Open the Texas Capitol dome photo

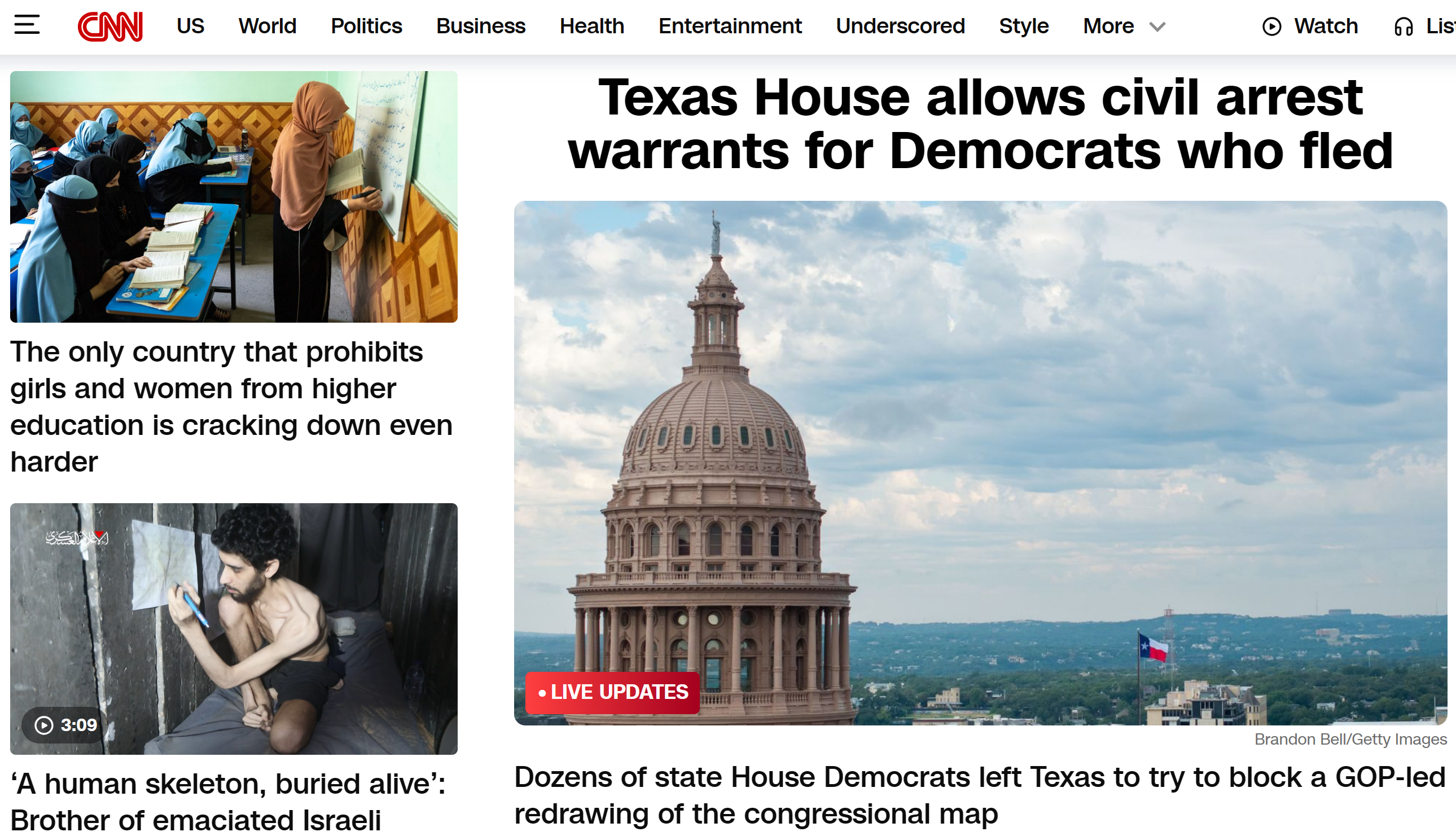(980, 463)
